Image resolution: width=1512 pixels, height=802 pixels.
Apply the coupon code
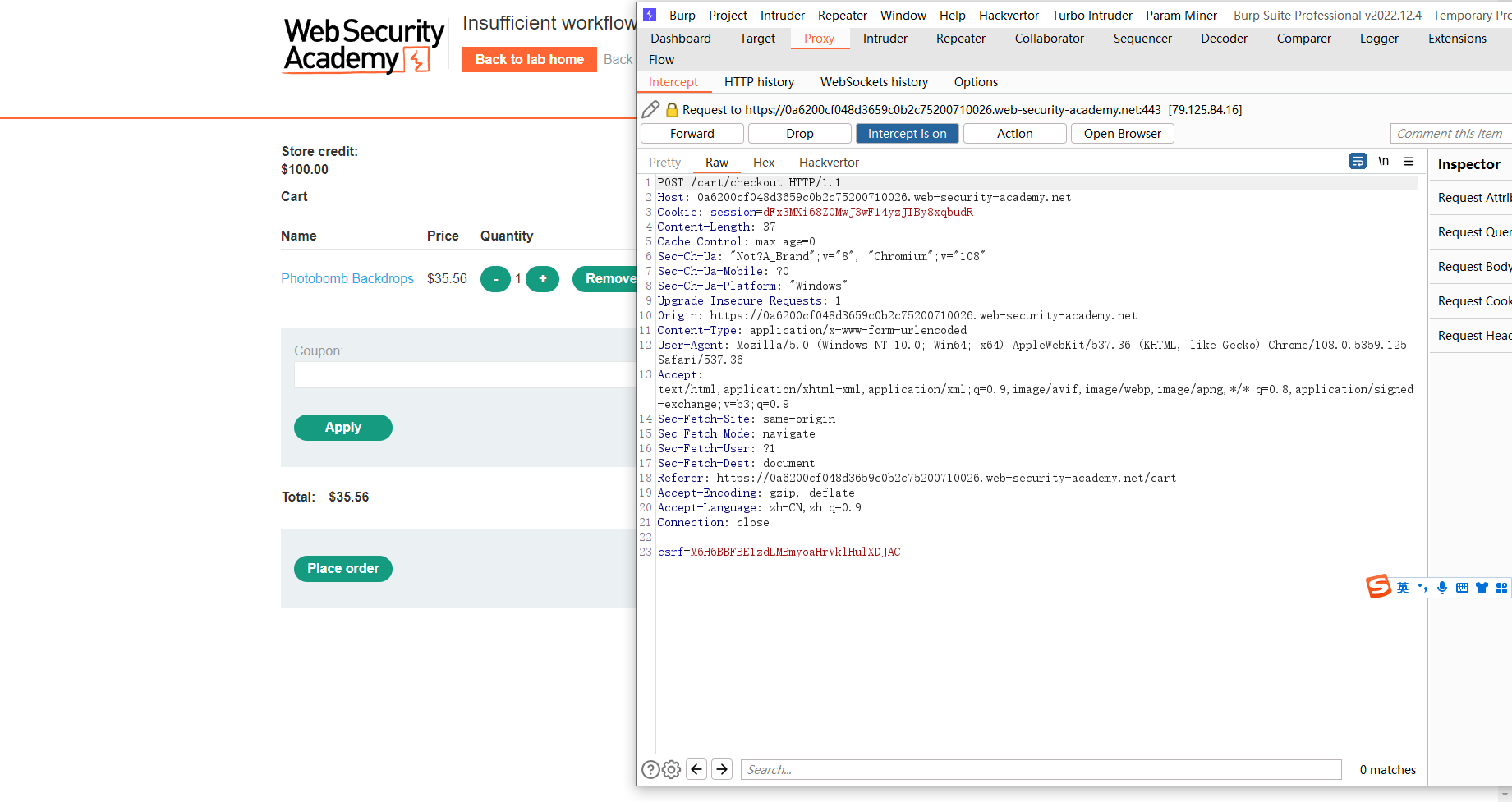[x=343, y=428]
